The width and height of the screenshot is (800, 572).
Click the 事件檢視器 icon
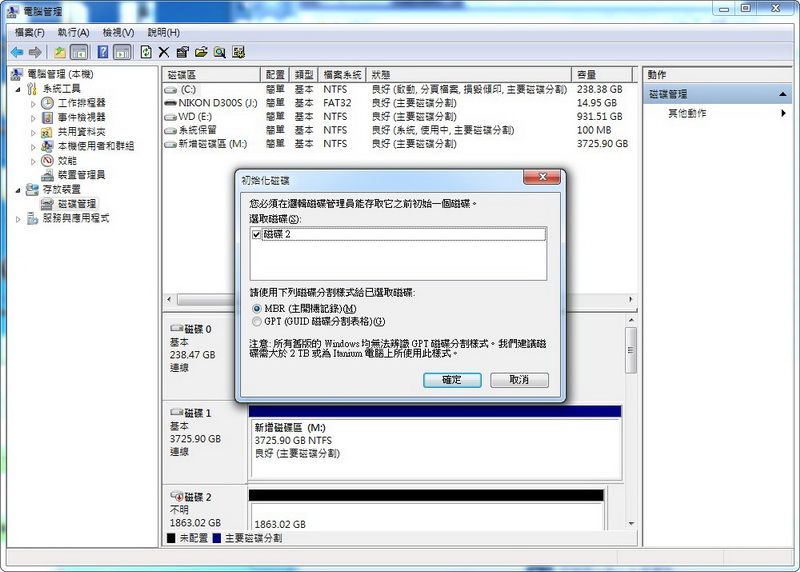point(47,118)
